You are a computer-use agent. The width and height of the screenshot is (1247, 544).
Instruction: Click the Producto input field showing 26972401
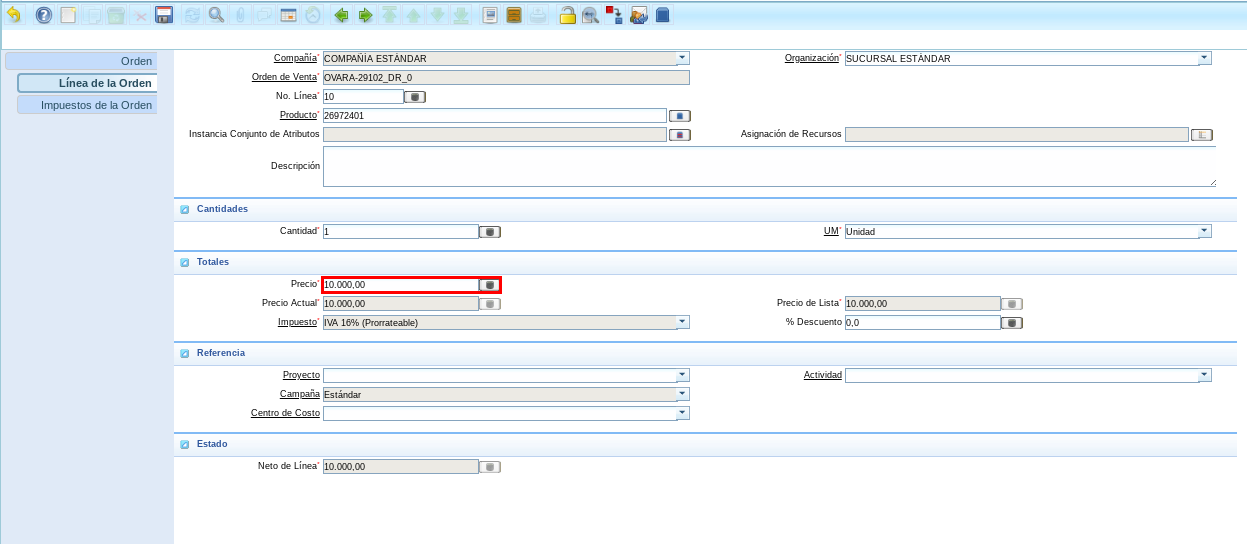click(x=495, y=116)
